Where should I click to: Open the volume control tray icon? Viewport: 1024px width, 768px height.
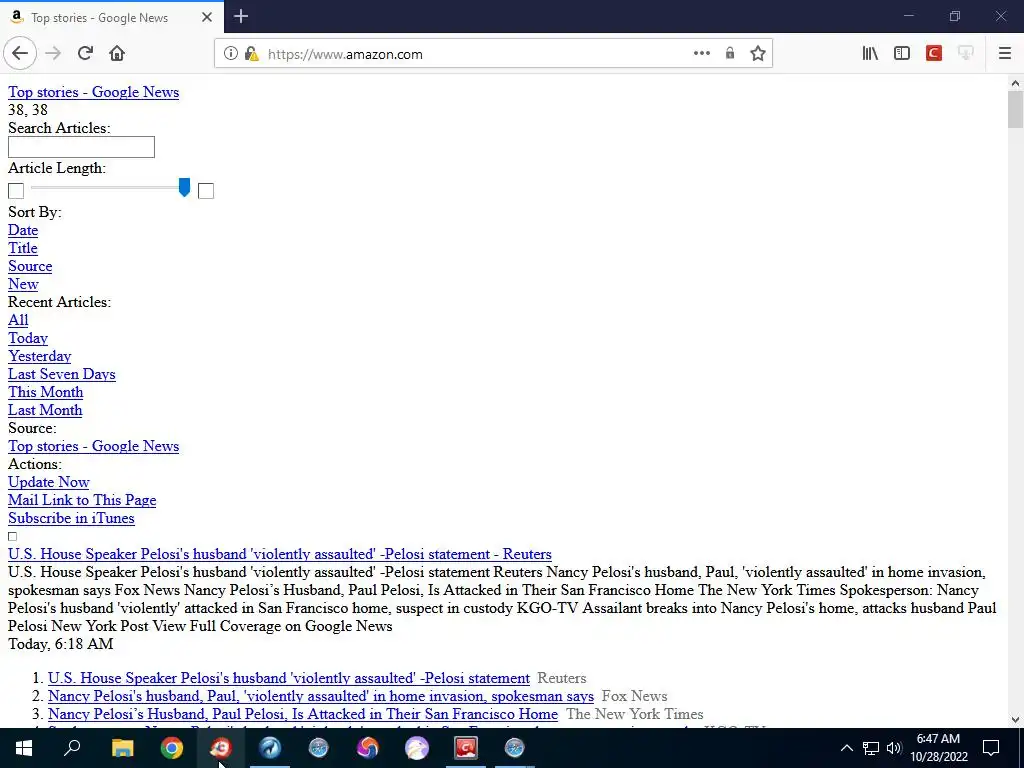[x=894, y=748]
